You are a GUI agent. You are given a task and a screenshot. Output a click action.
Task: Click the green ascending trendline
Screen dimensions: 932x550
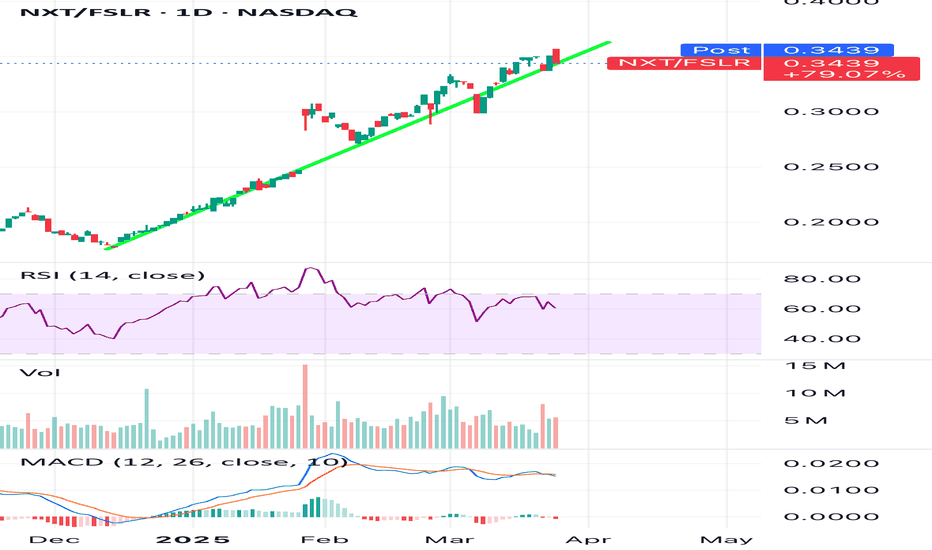tap(358, 146)
